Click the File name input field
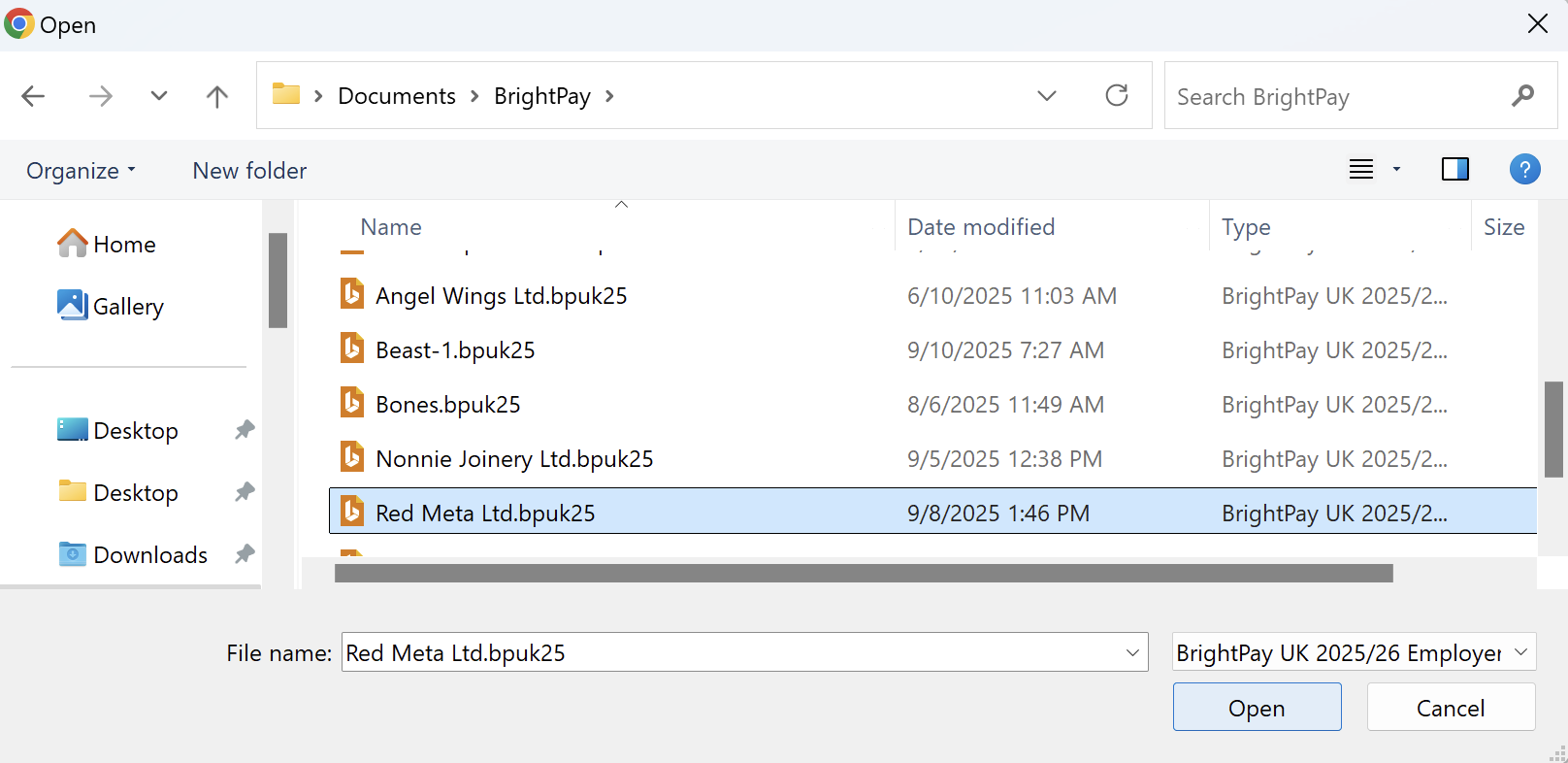The width and height of the screenshot is (1568, 763). click(x=728, y=652)
